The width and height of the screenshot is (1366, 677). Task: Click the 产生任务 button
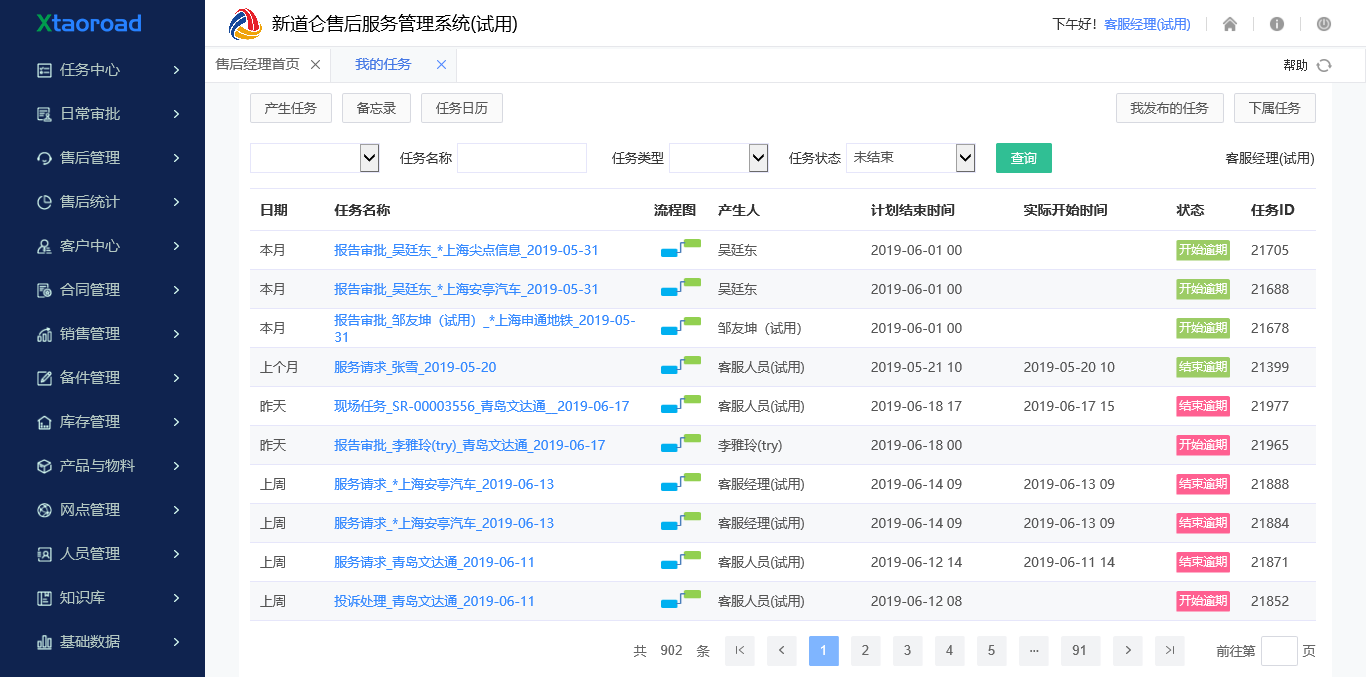pos(290,108)
